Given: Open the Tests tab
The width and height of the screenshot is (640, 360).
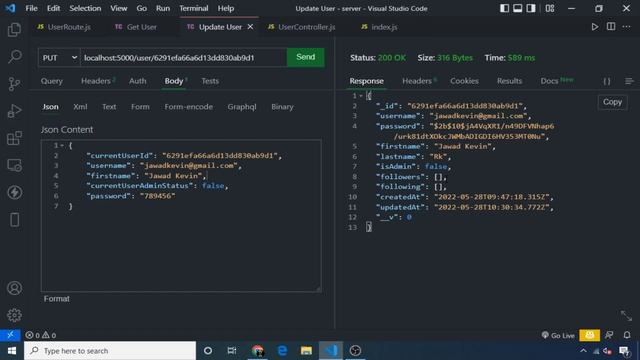Looking at the screenshot, I should (210, 81).
